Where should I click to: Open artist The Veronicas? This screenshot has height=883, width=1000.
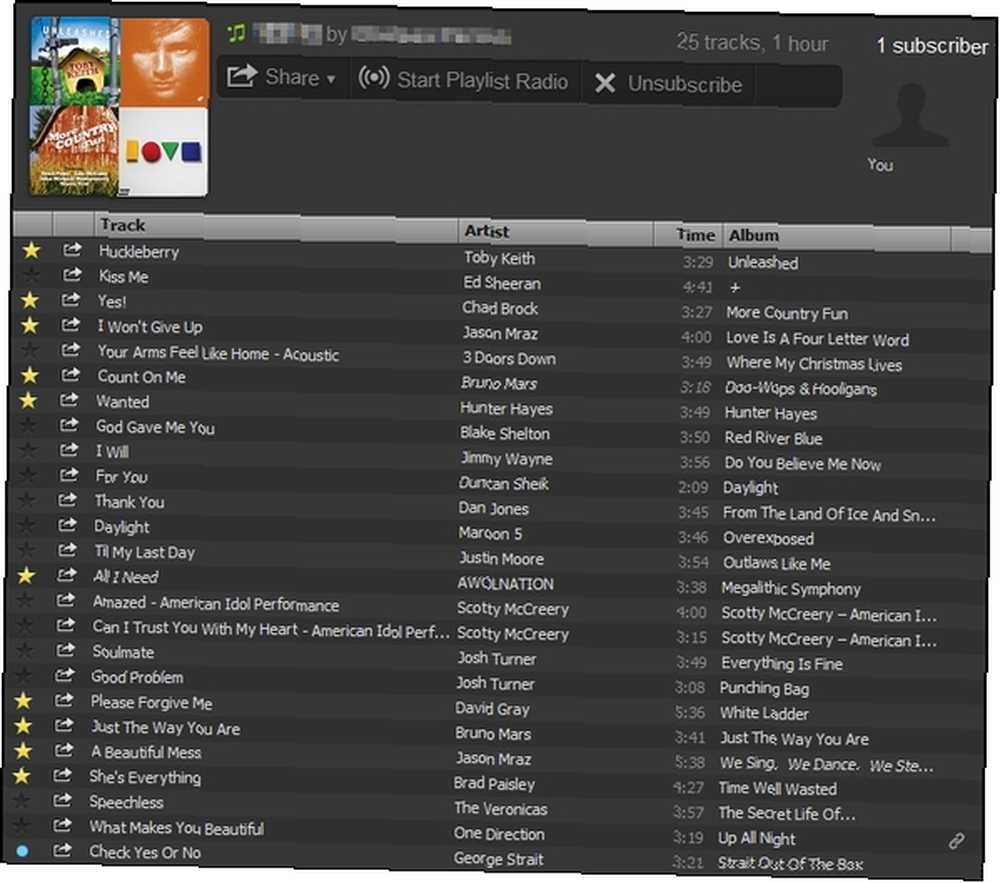pyautogui.click(x=501, y=809)
